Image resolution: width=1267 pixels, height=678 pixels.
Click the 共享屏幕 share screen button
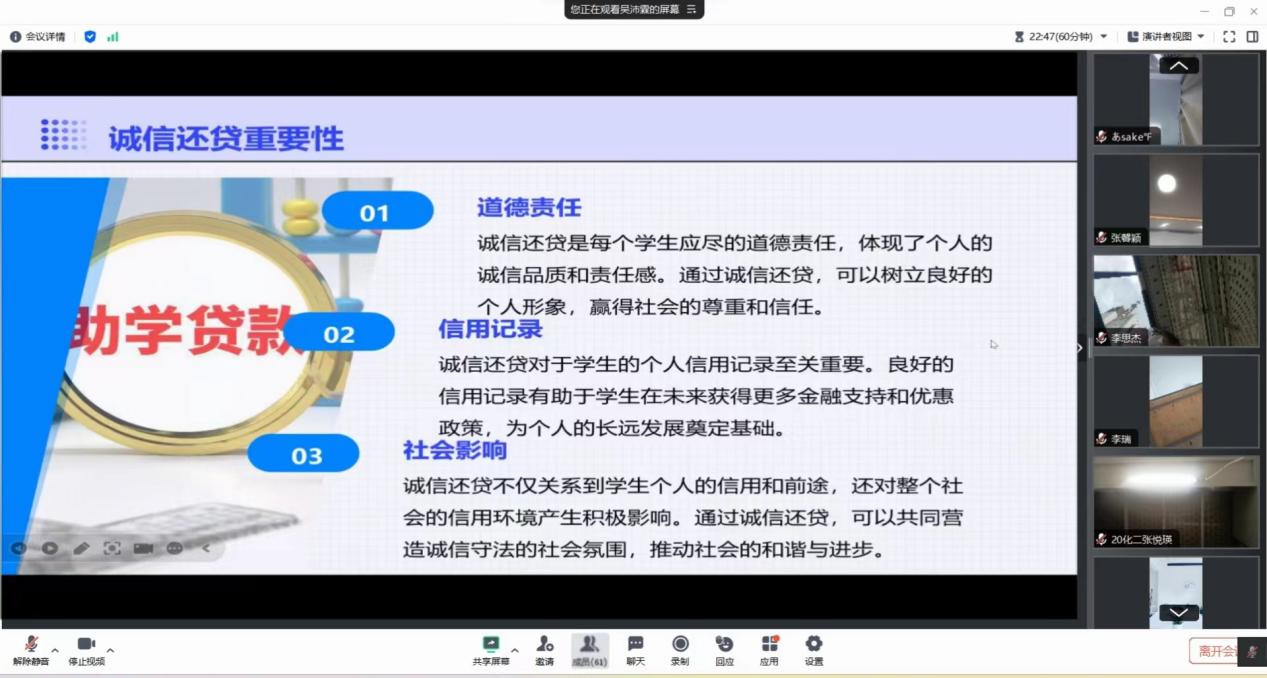[x=490, y=649]
